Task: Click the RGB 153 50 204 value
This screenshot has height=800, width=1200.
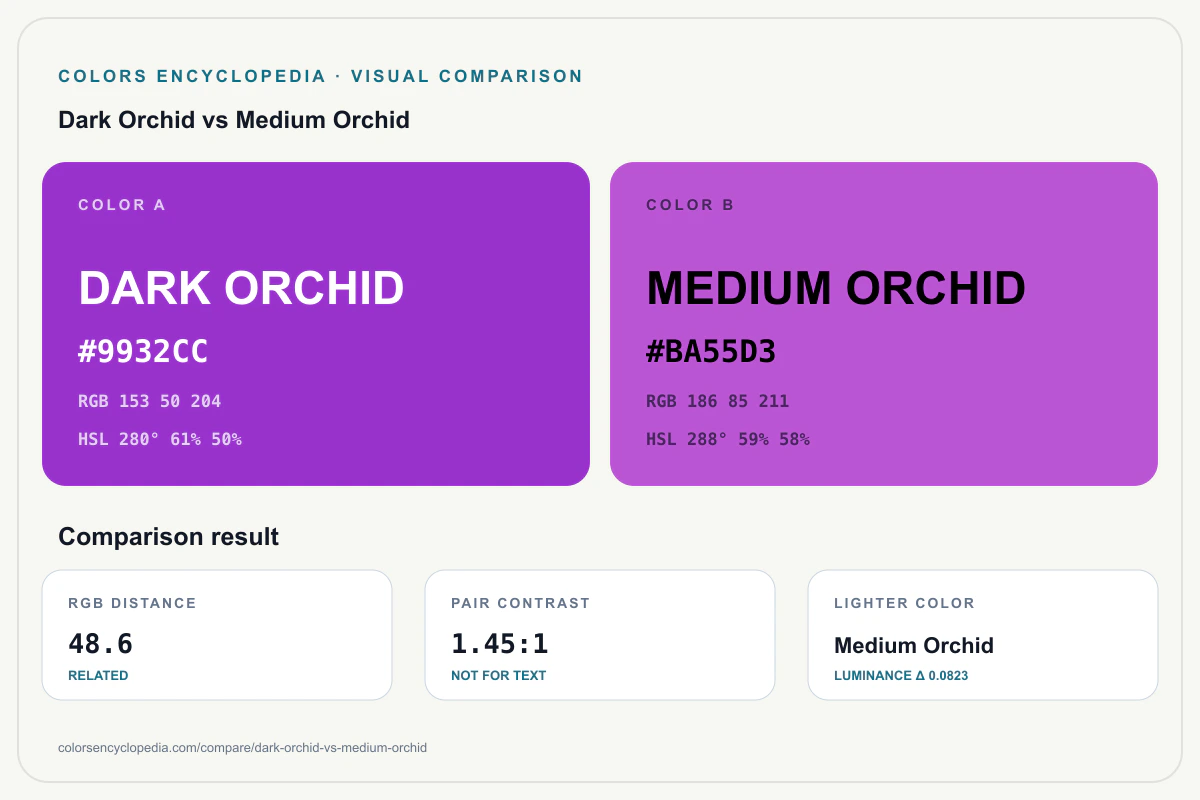Action: click(x=150, y=401)
